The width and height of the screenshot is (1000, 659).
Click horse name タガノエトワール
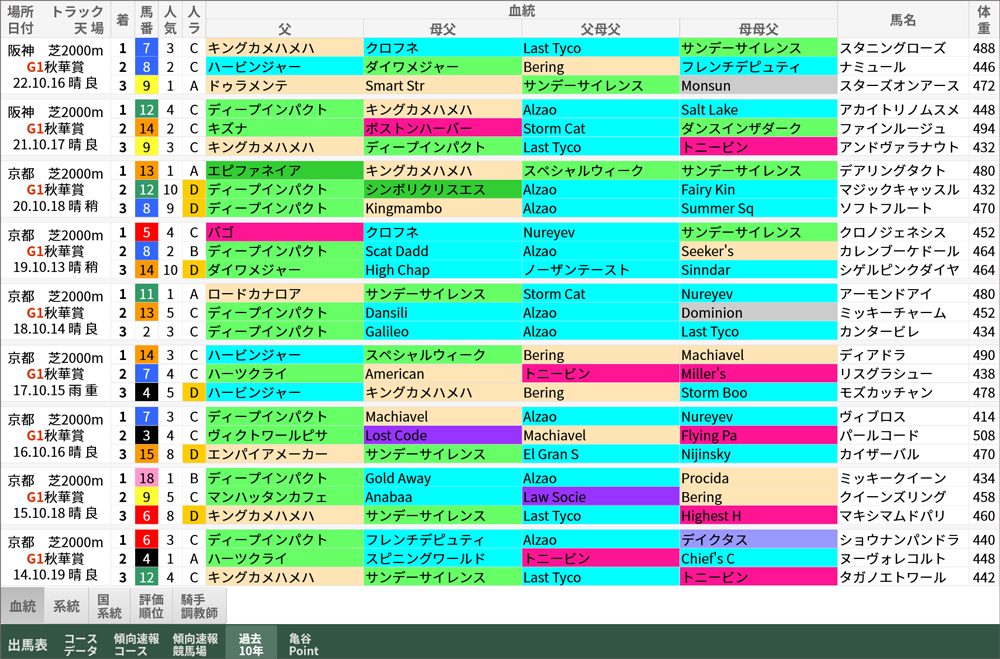pos(892,577)
